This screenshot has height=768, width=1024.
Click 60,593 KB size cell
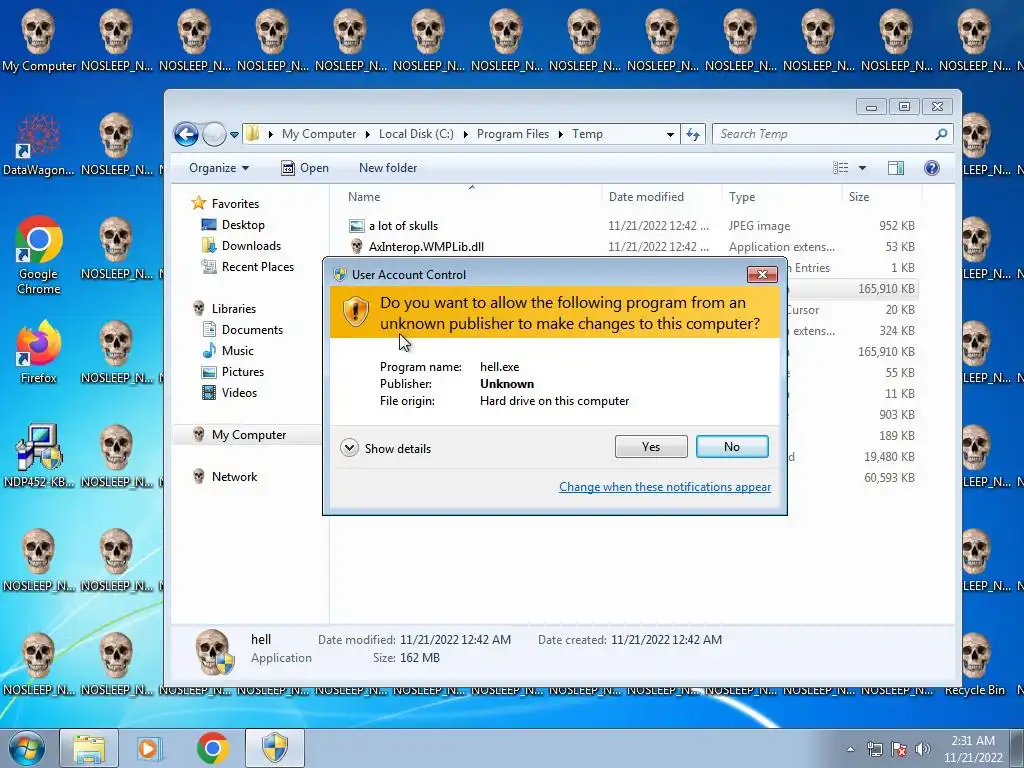[889, 478]
